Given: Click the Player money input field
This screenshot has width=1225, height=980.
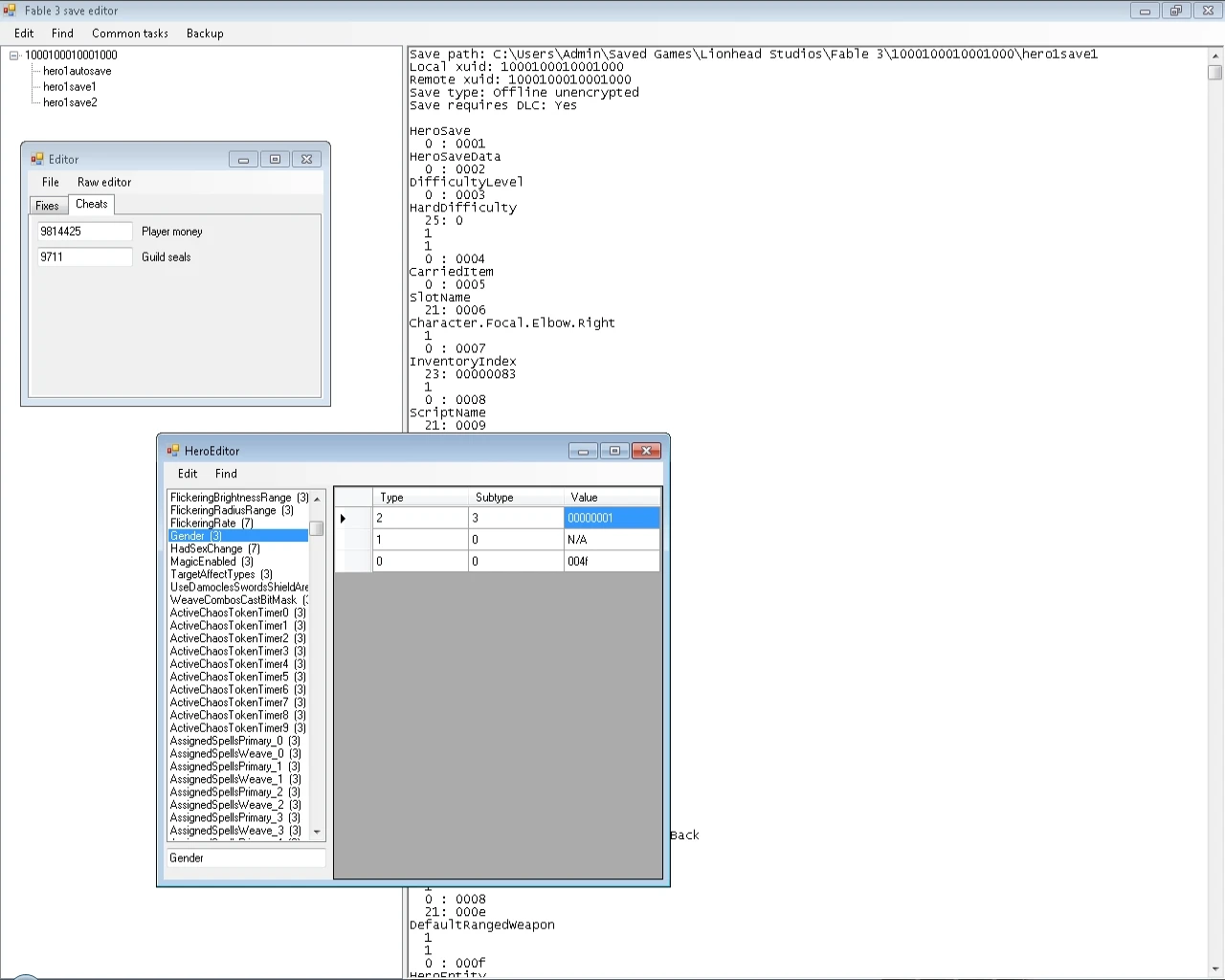Looking at the screenshot, I should [x=83, y=232].
